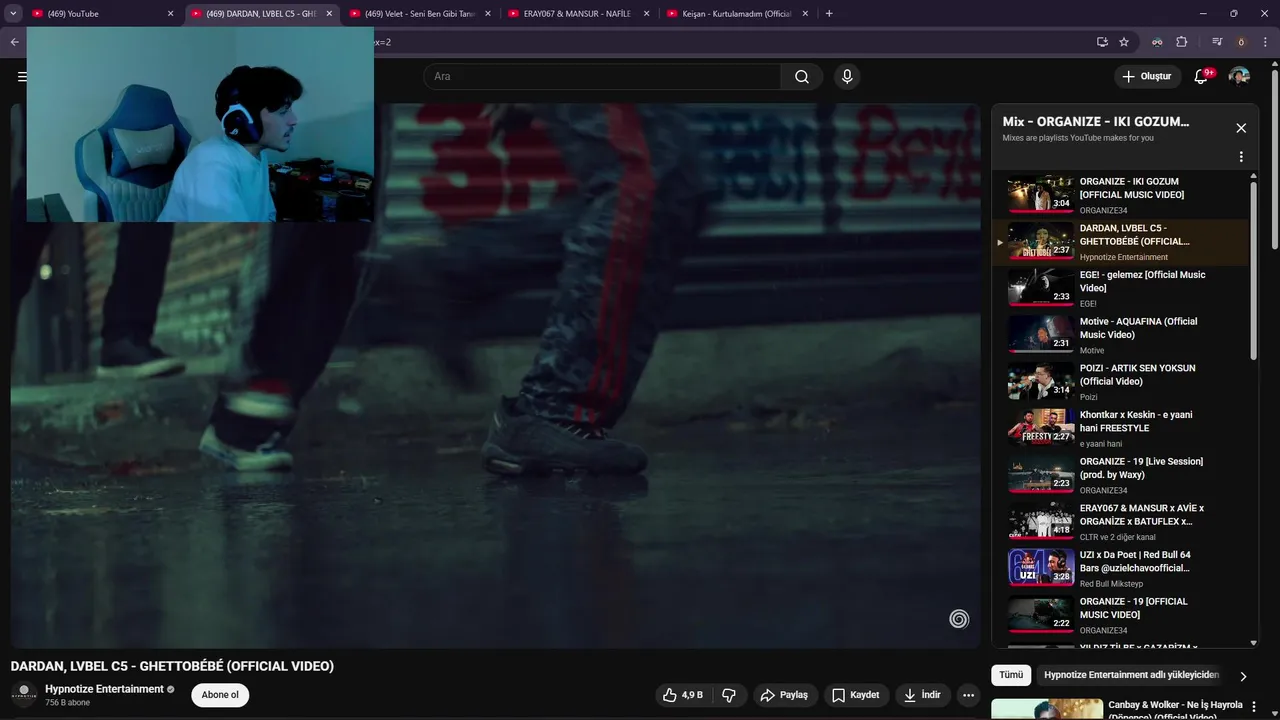This screenshot has height=720, width=1280.
Task: Select the Hypnotize Entertainment uploader chip
Action: point(1131,675)
